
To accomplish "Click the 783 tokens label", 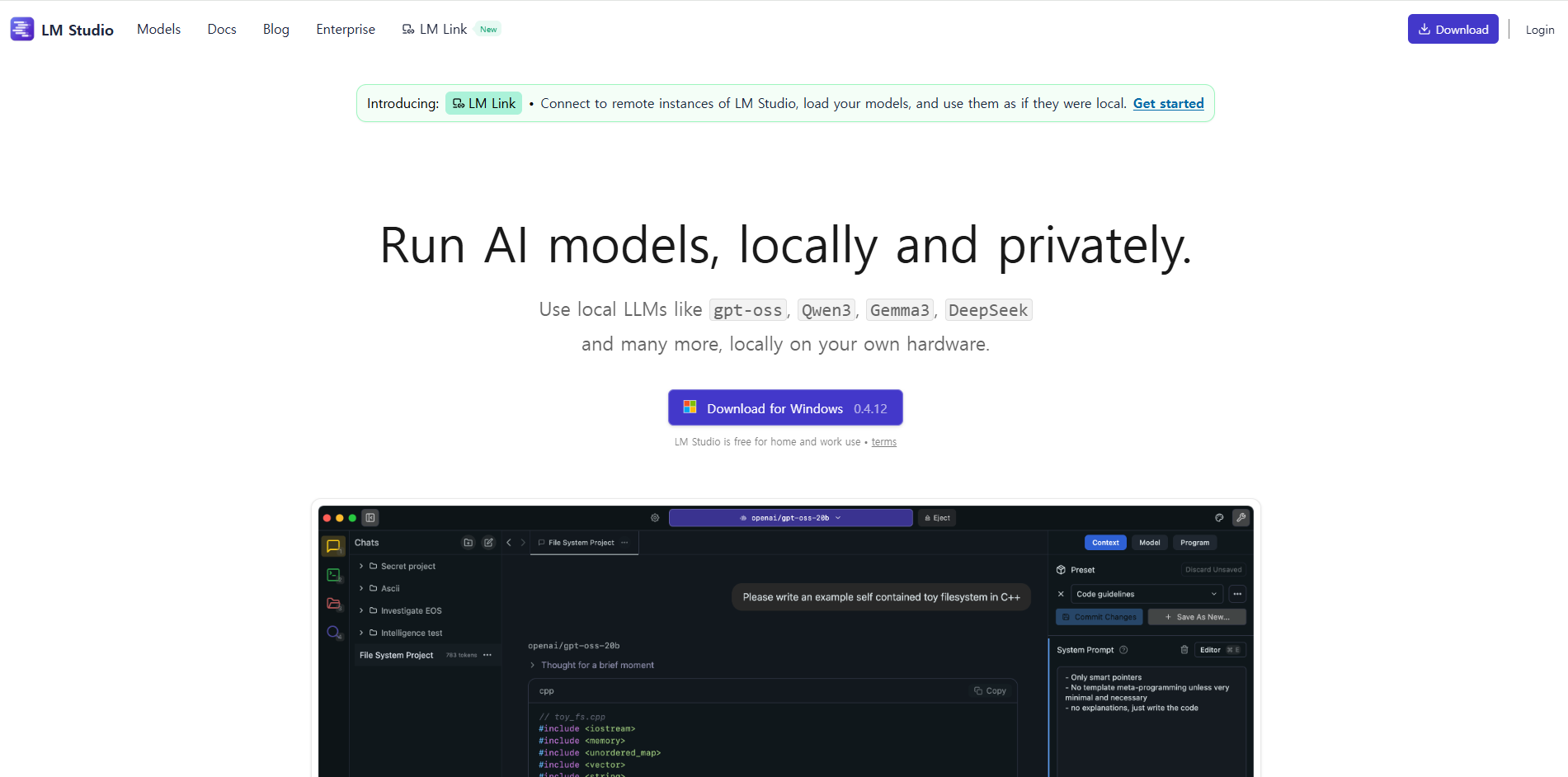I will click(x=461, y=656).
